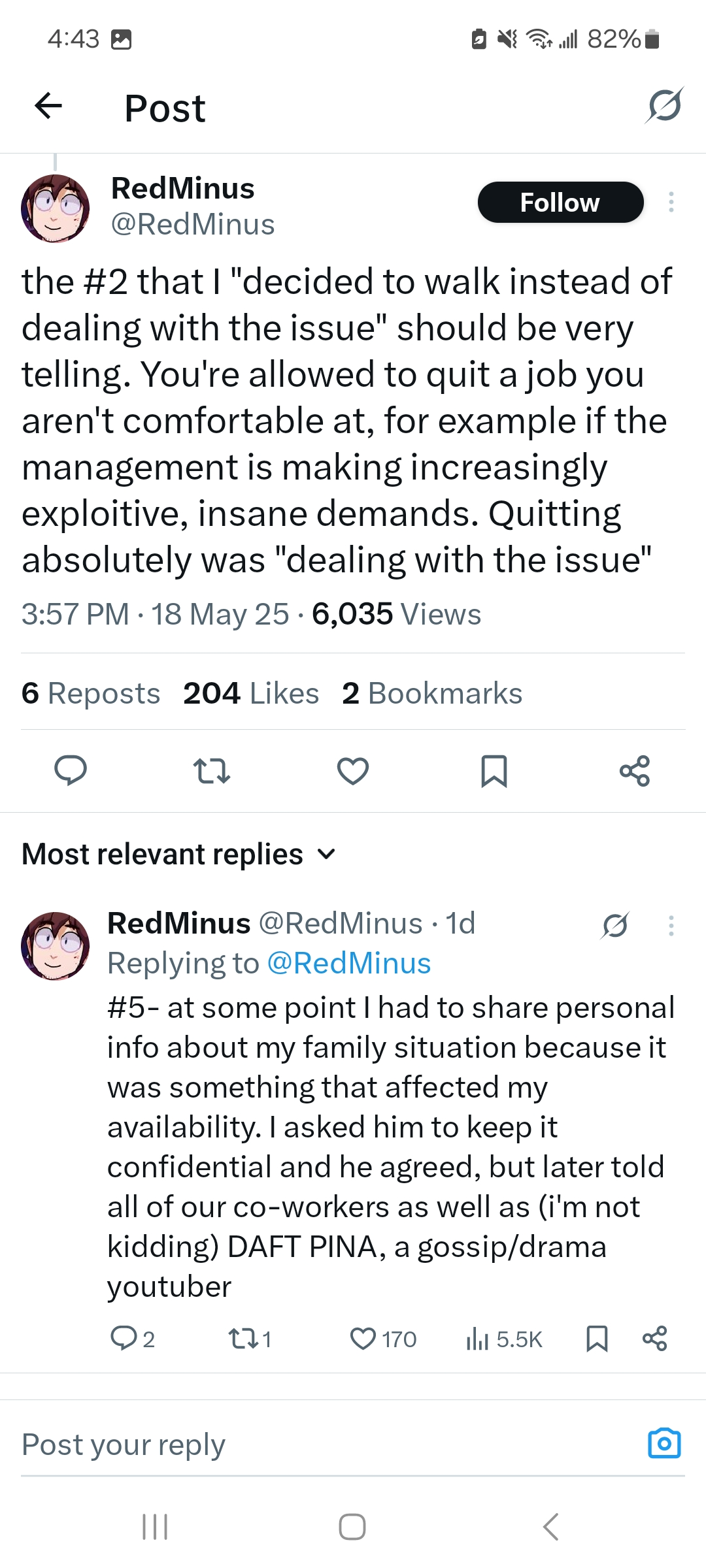Tap the camera icon in reply bar
Screen dimensions: 706x1568
point(664,1443)
